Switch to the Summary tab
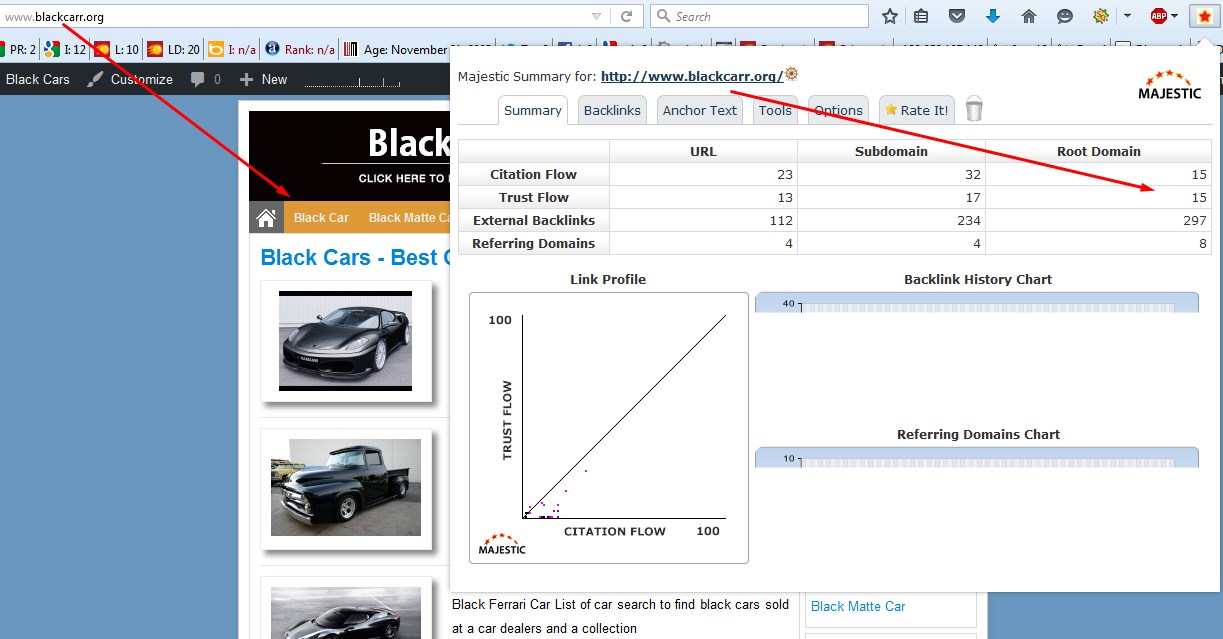The width and height of the screenshot is (1223, 639). (533, 110)
